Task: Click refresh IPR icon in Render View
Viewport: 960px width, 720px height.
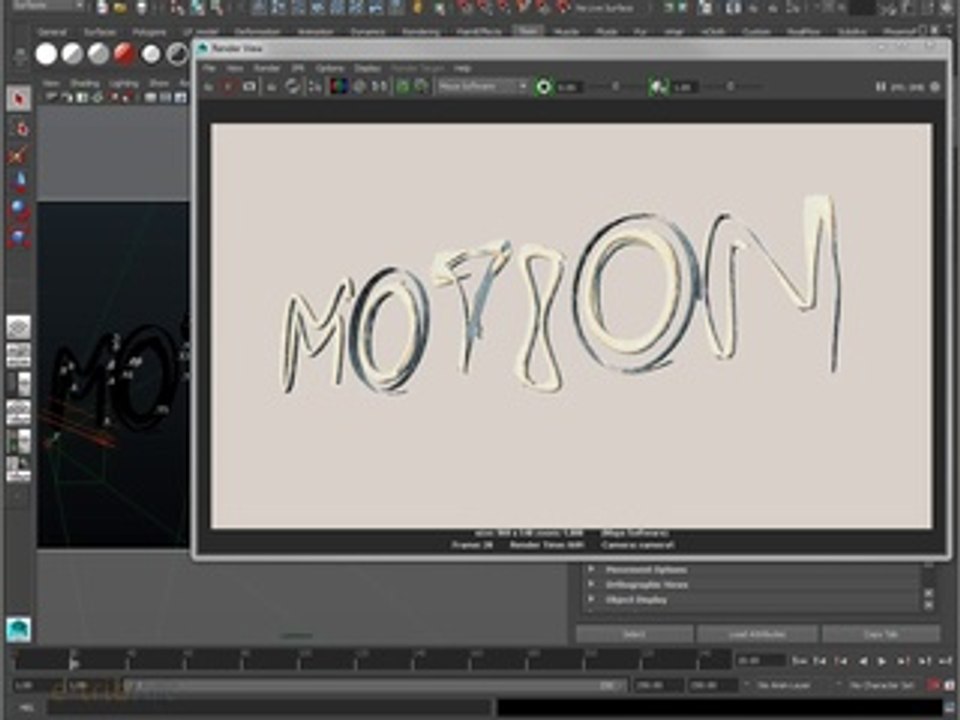Action: 293,87
